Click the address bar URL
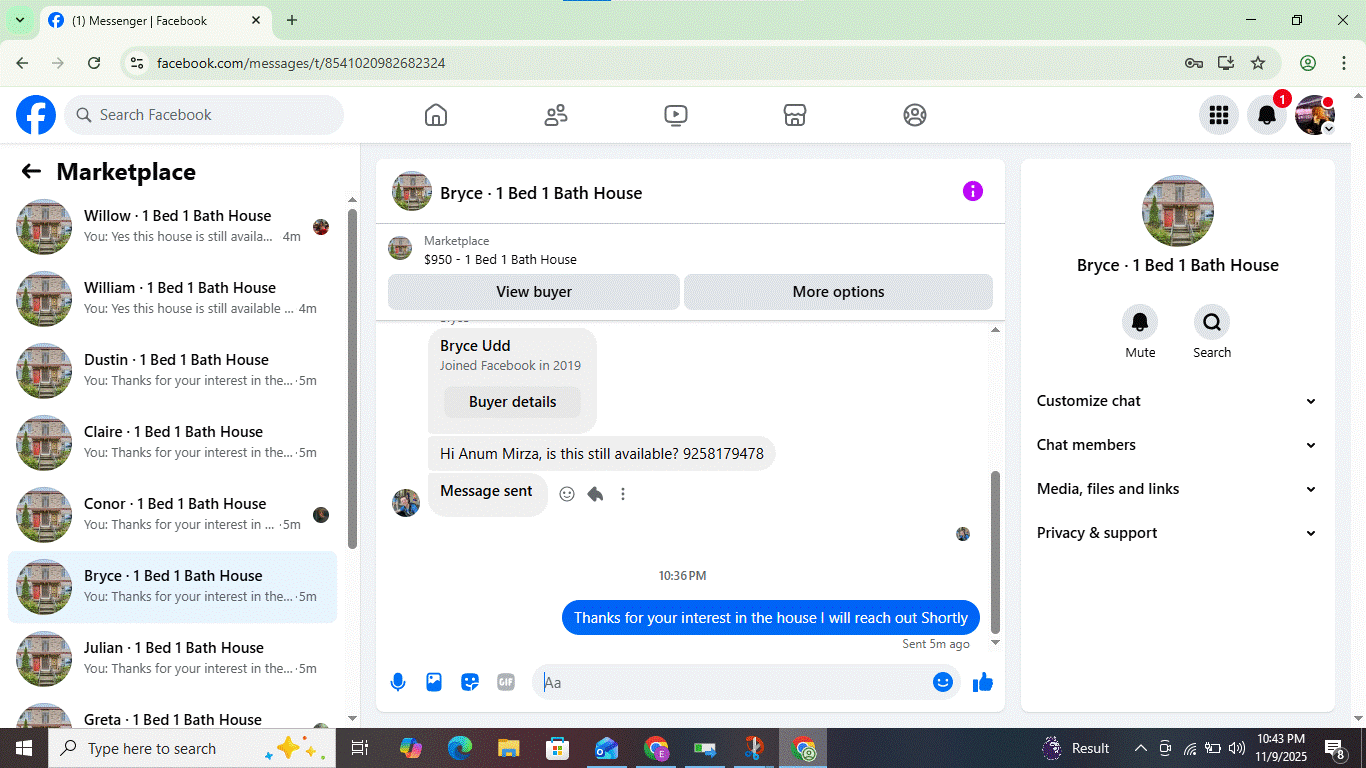The image size is (1366, 768). pos(301,63)
